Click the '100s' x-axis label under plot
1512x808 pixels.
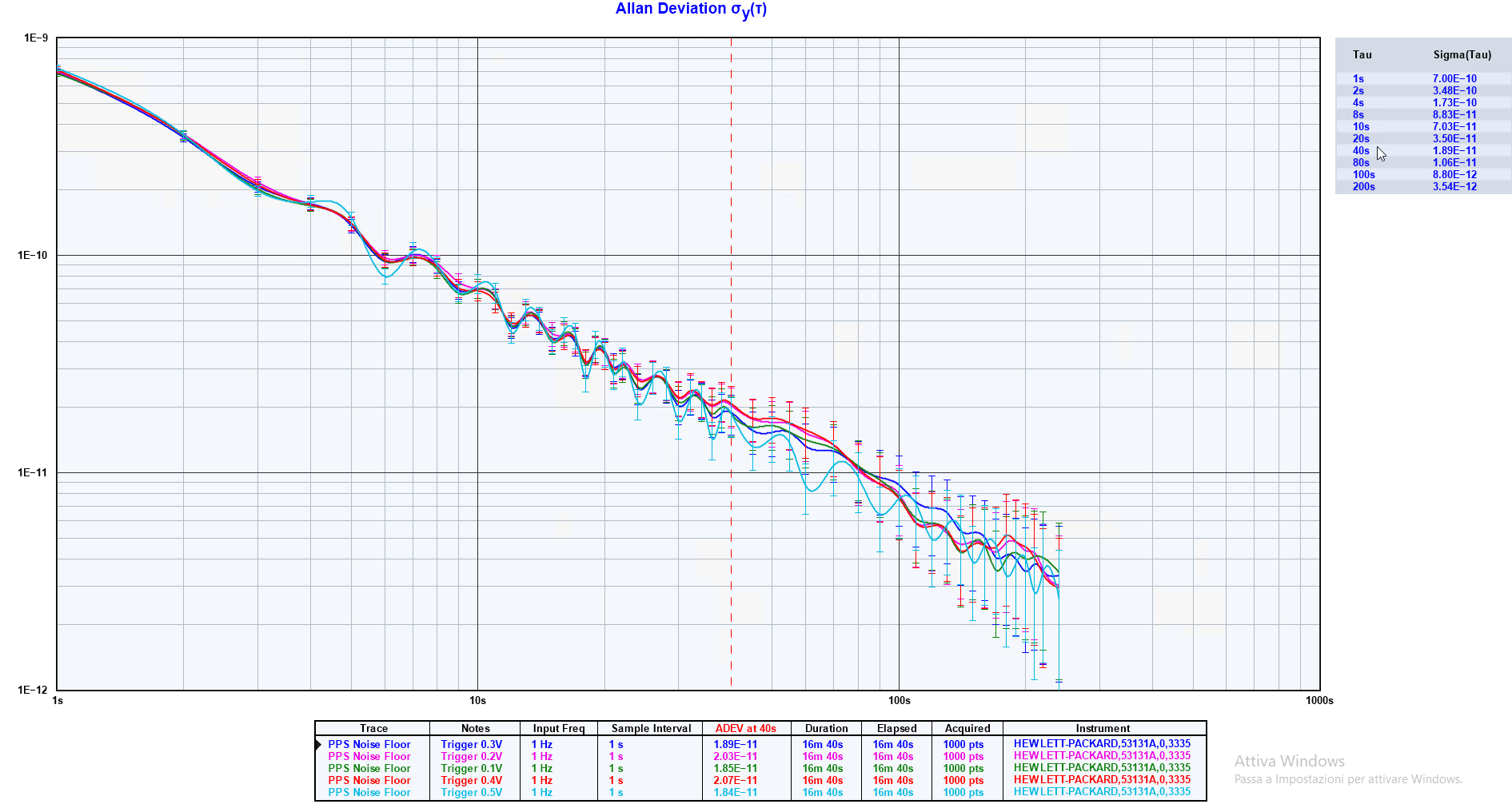coord(900,700)
